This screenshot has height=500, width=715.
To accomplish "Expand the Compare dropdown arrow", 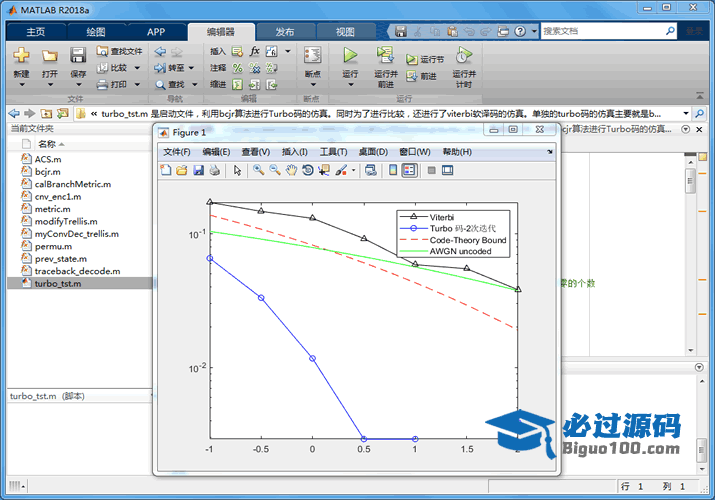I will coord(137,68).
